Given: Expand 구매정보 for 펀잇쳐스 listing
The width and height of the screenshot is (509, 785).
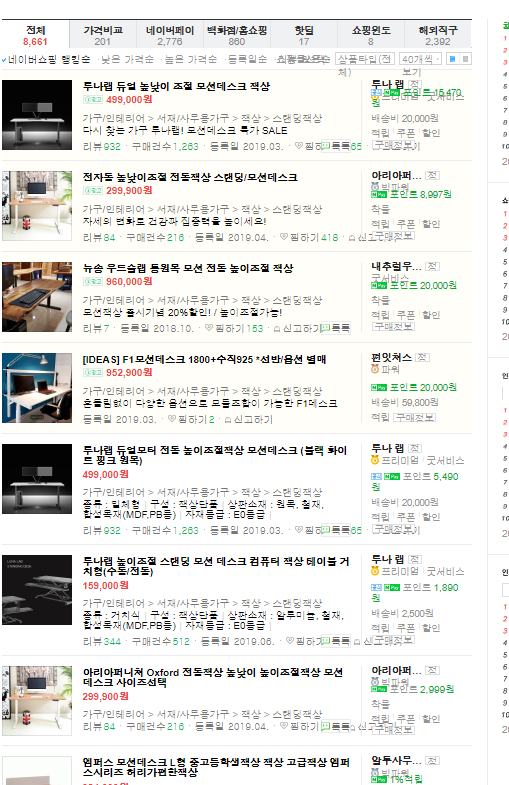Looking at the screenshot, I should (x=415, y=418).
